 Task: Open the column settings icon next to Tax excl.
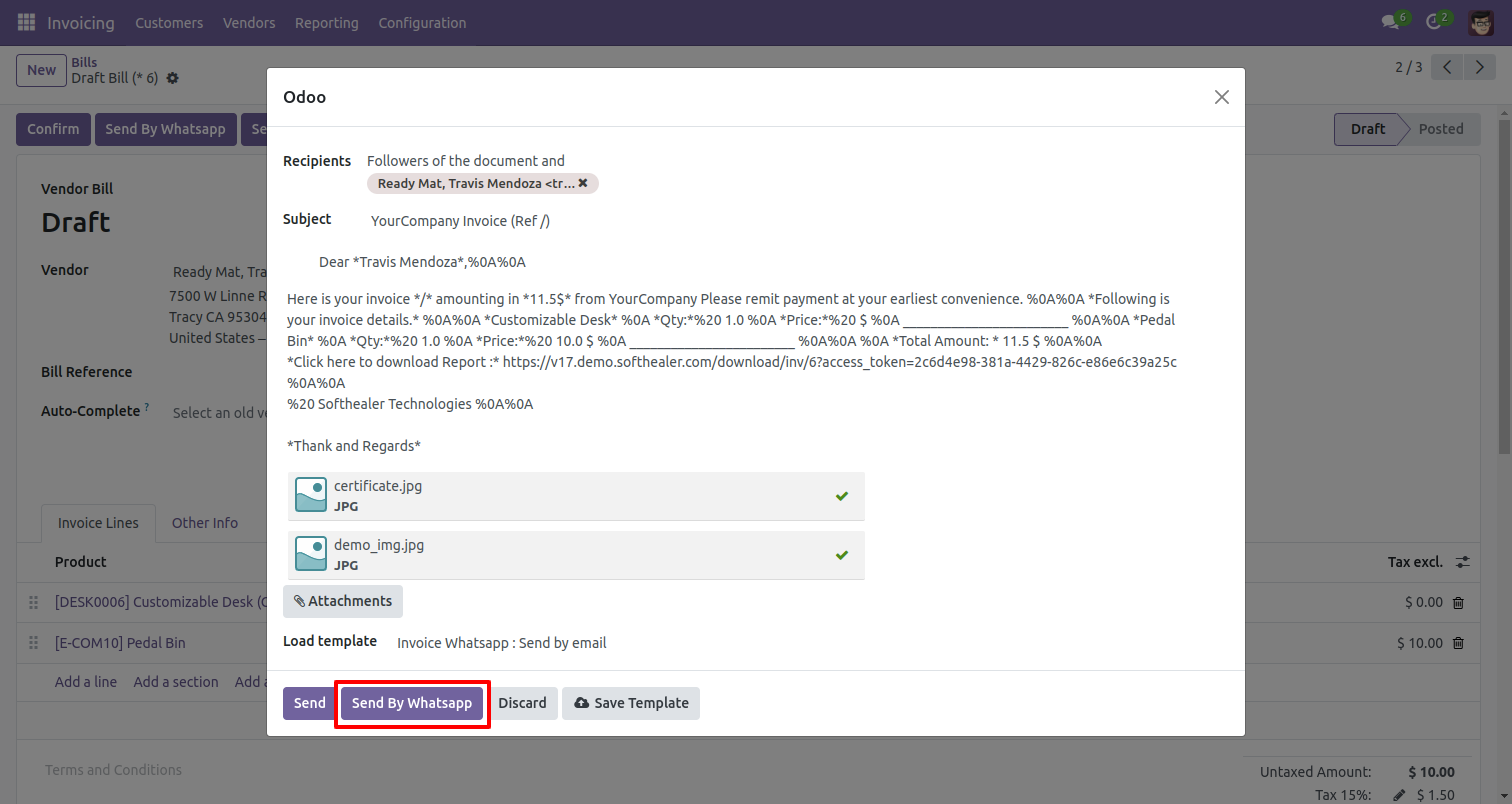(x=1462, y=562)
